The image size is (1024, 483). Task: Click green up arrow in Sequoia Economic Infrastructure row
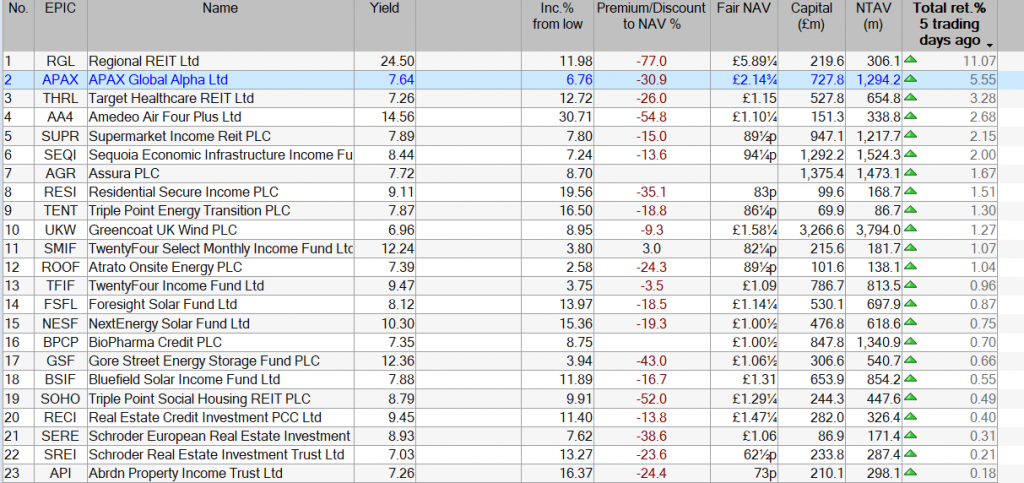(x=910, y=155)
